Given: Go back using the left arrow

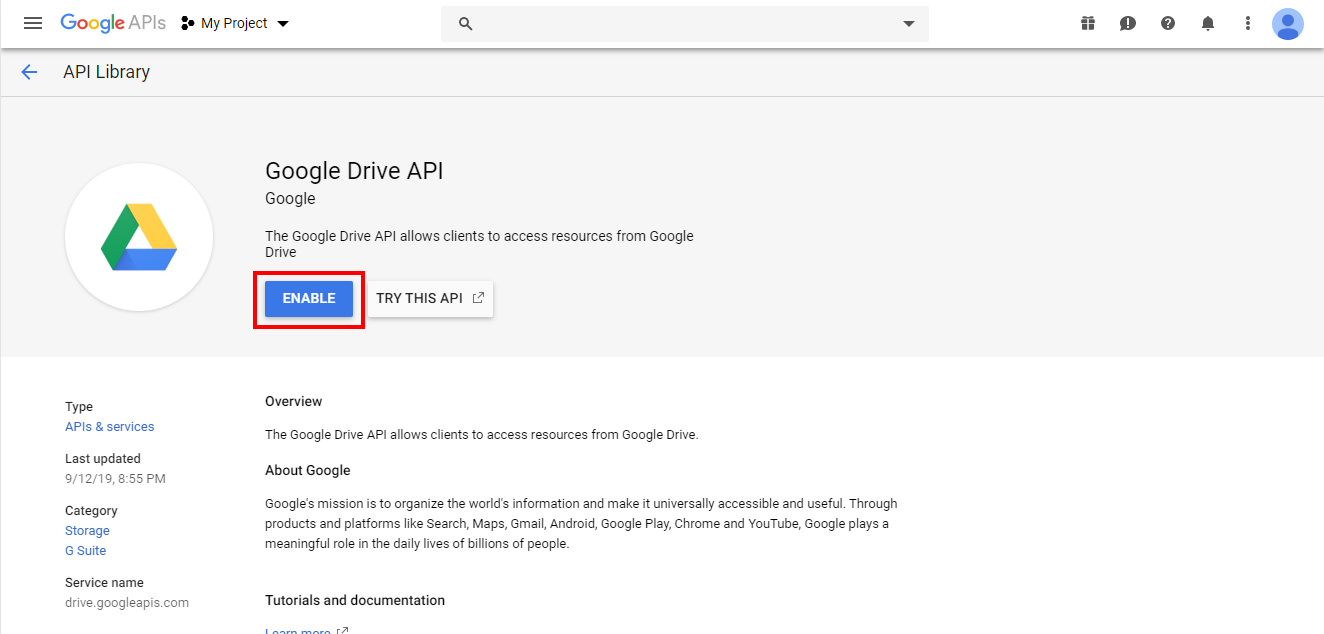Looking at the screenshot, I should coord(29,72).
